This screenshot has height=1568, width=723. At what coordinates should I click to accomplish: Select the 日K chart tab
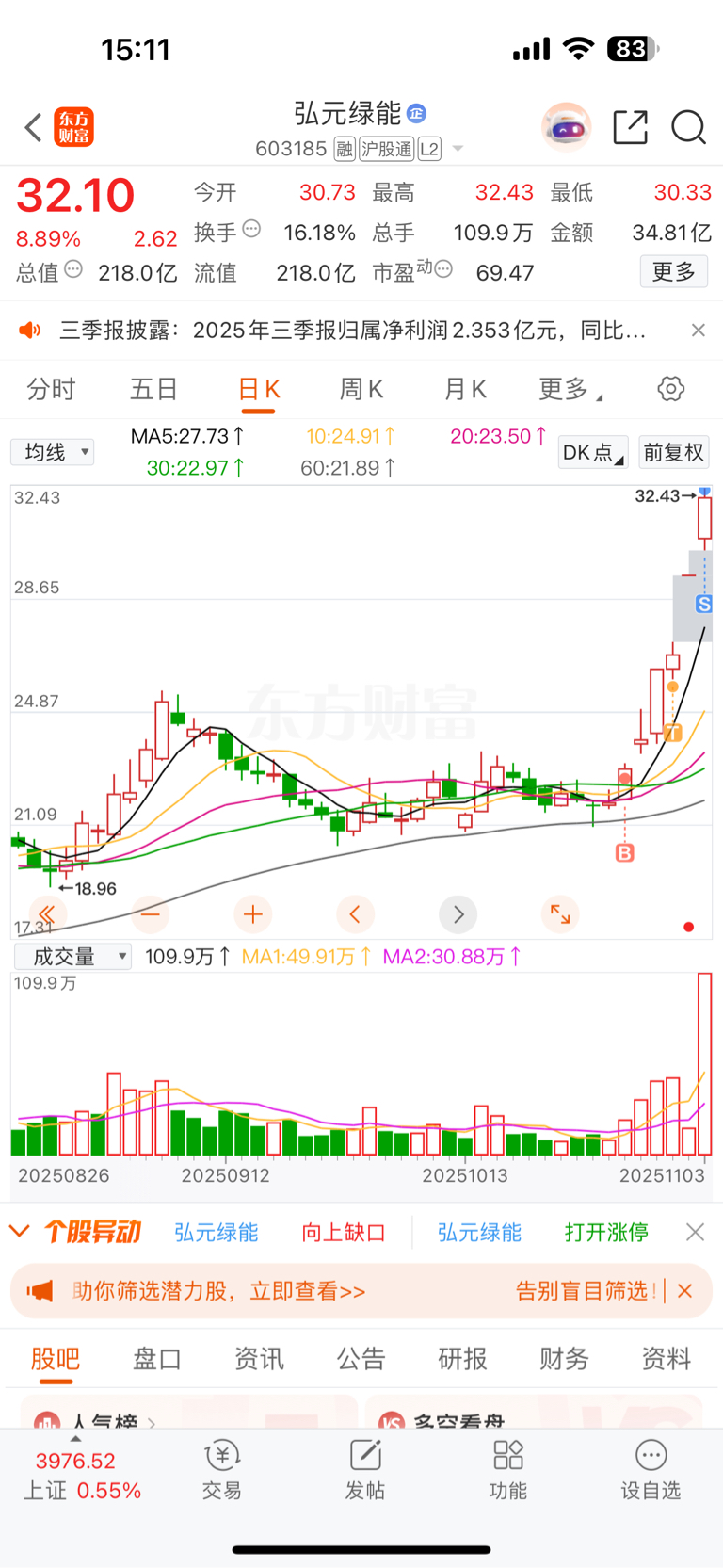[259, 390]
